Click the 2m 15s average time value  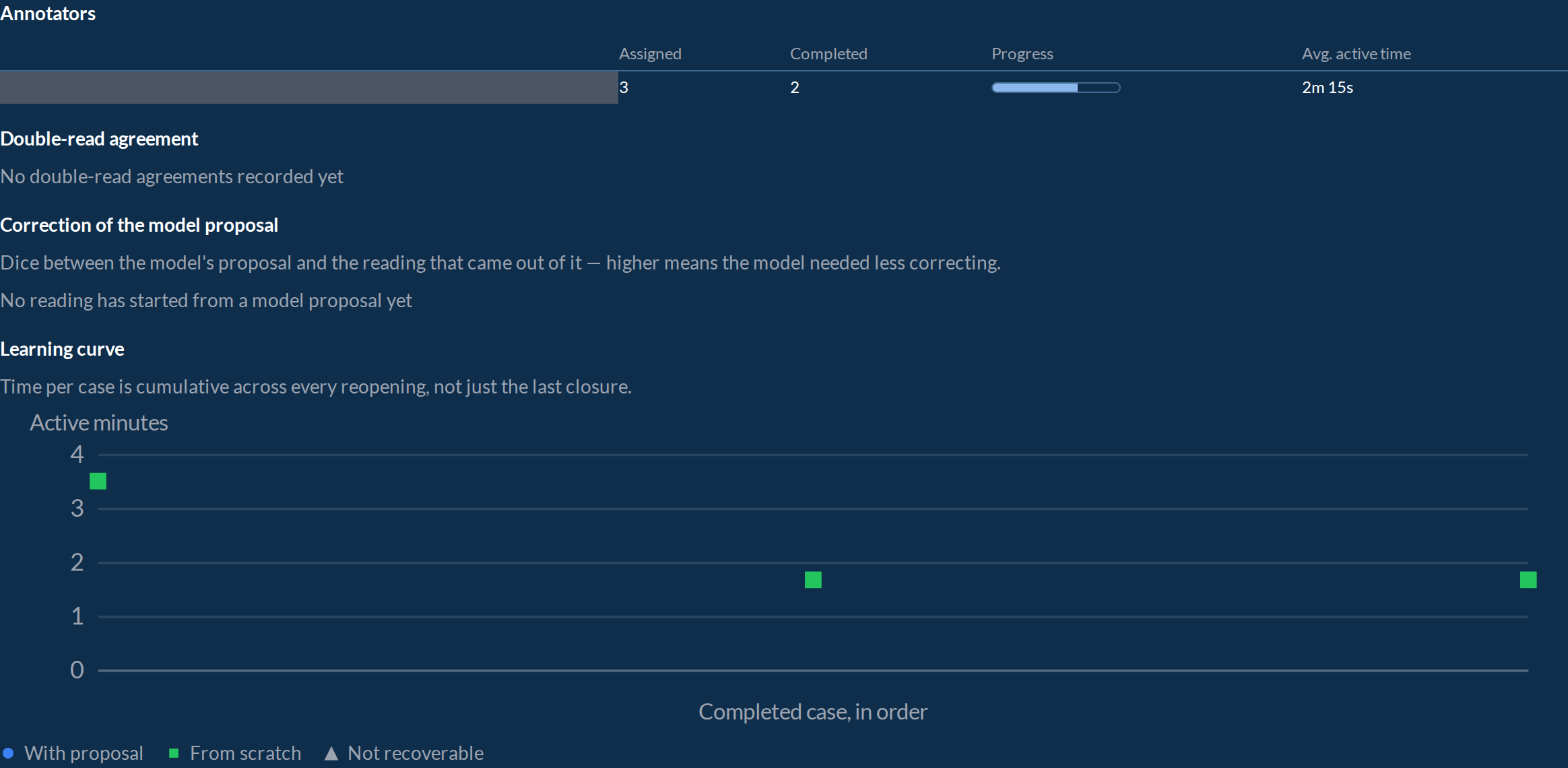point(1327,88)
